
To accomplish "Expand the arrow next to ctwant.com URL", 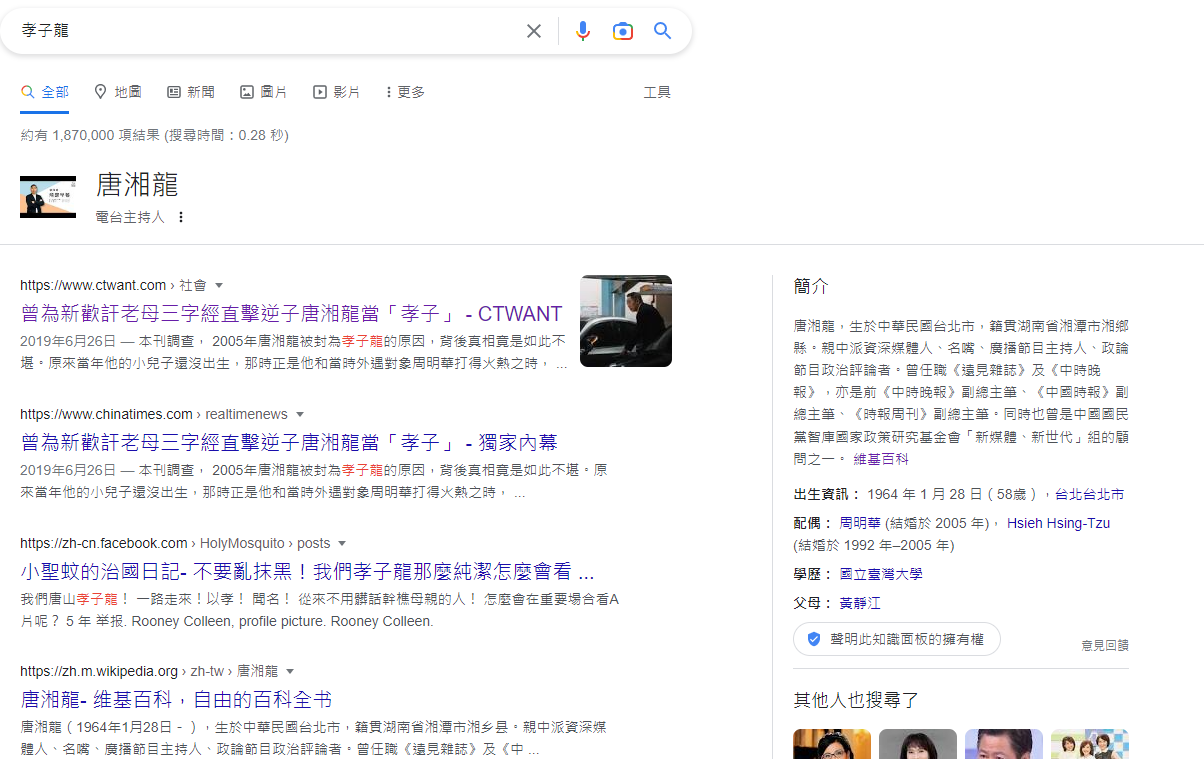I will tap(219, 286).
